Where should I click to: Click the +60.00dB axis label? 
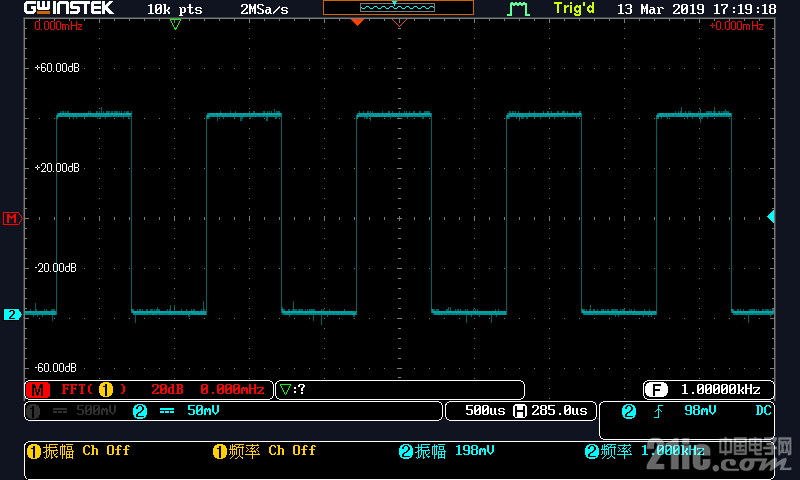[57, 68]
